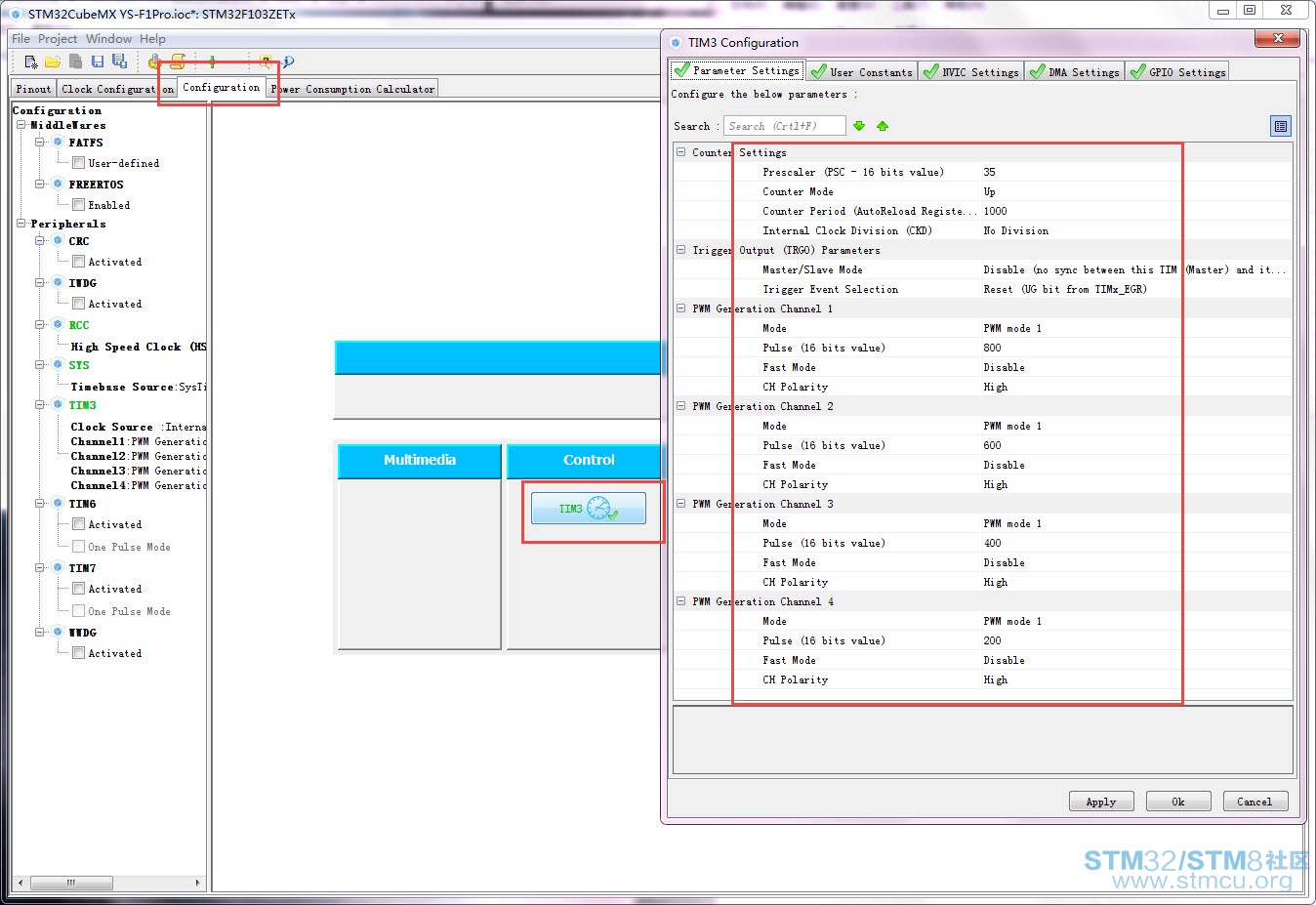Check the TIM6 Activated checkbox

(x=78, y=524)
